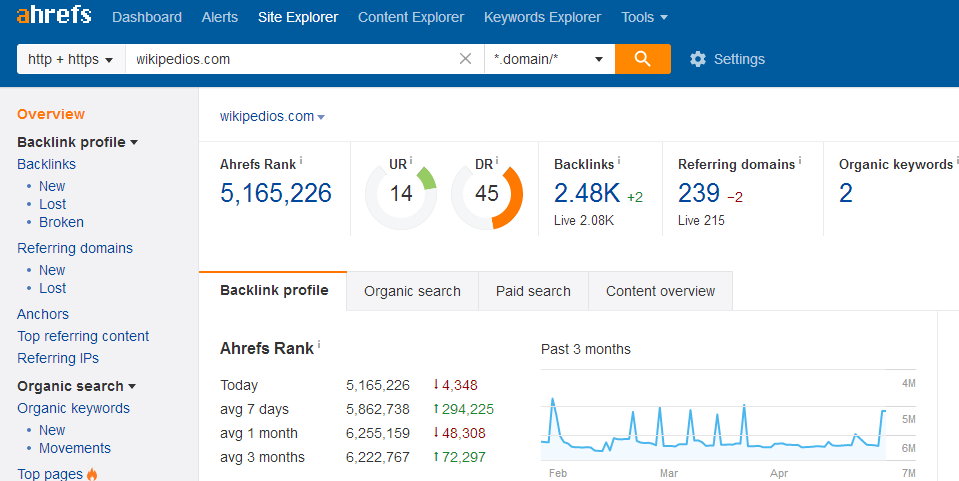Click the info icon next to UR
Screen dimensions: 959x481
(x=410, y=160)
